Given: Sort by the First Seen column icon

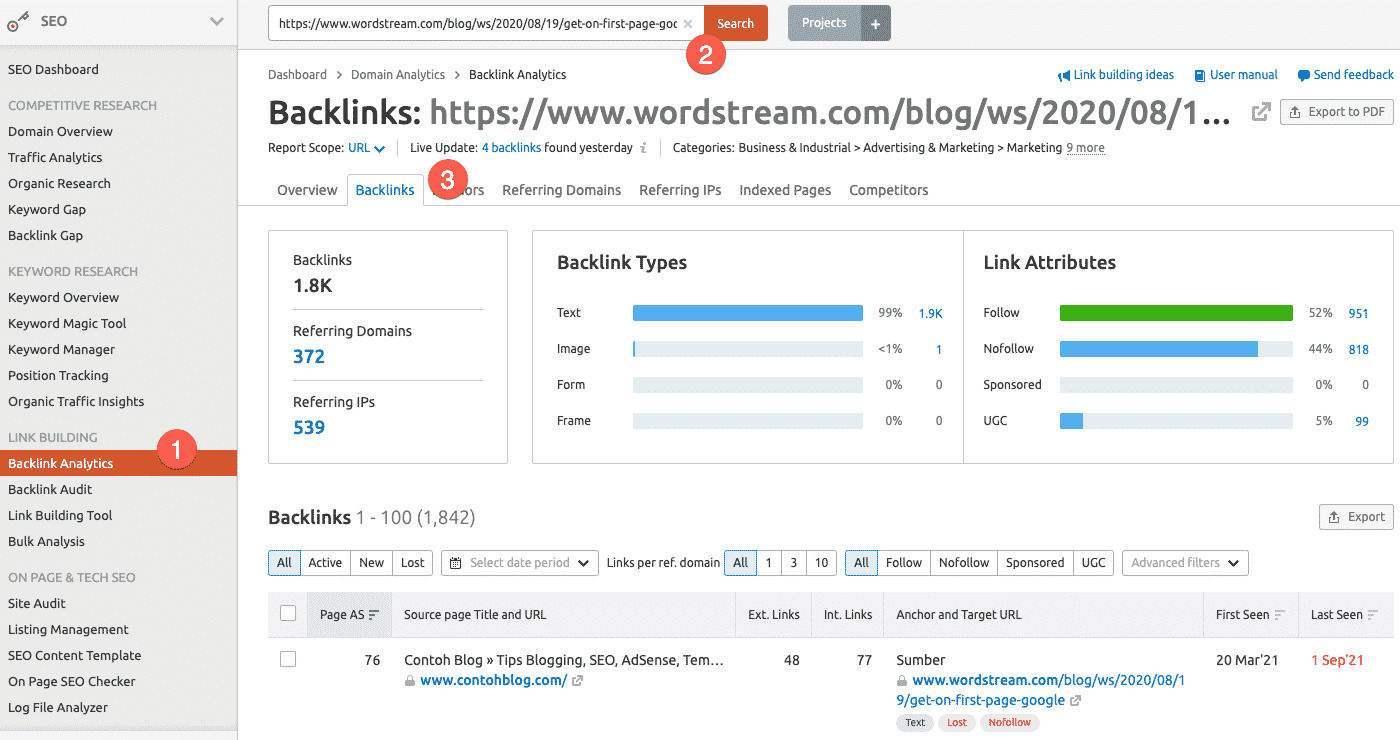Looking at the screenshot, I should [1280, 615].
